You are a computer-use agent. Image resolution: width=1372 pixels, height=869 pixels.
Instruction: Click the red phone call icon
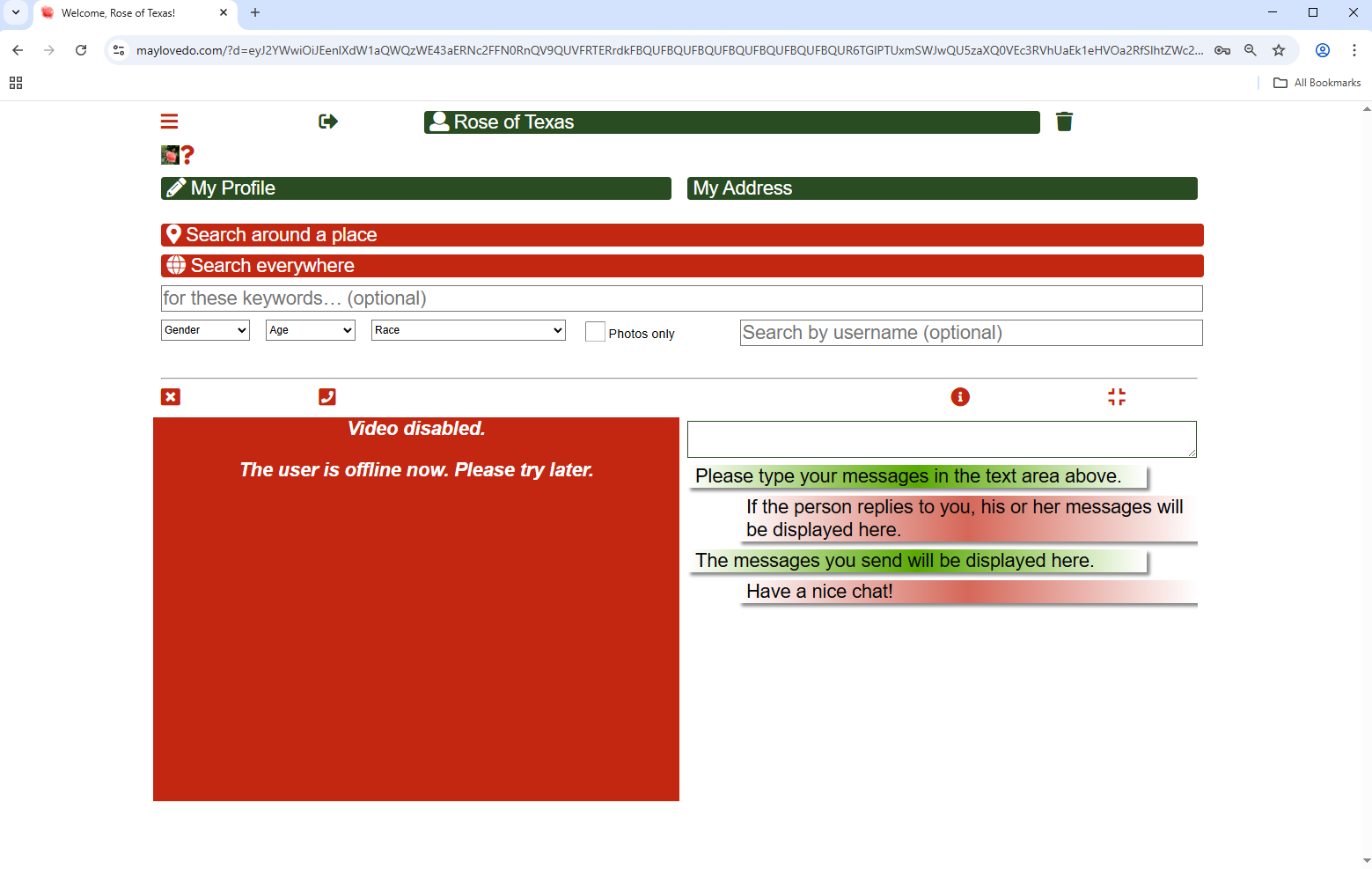tap(327, 397)
